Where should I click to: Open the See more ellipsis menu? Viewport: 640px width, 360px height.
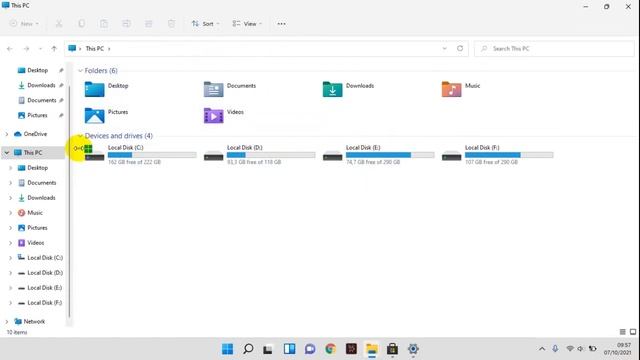coord(281,24)
